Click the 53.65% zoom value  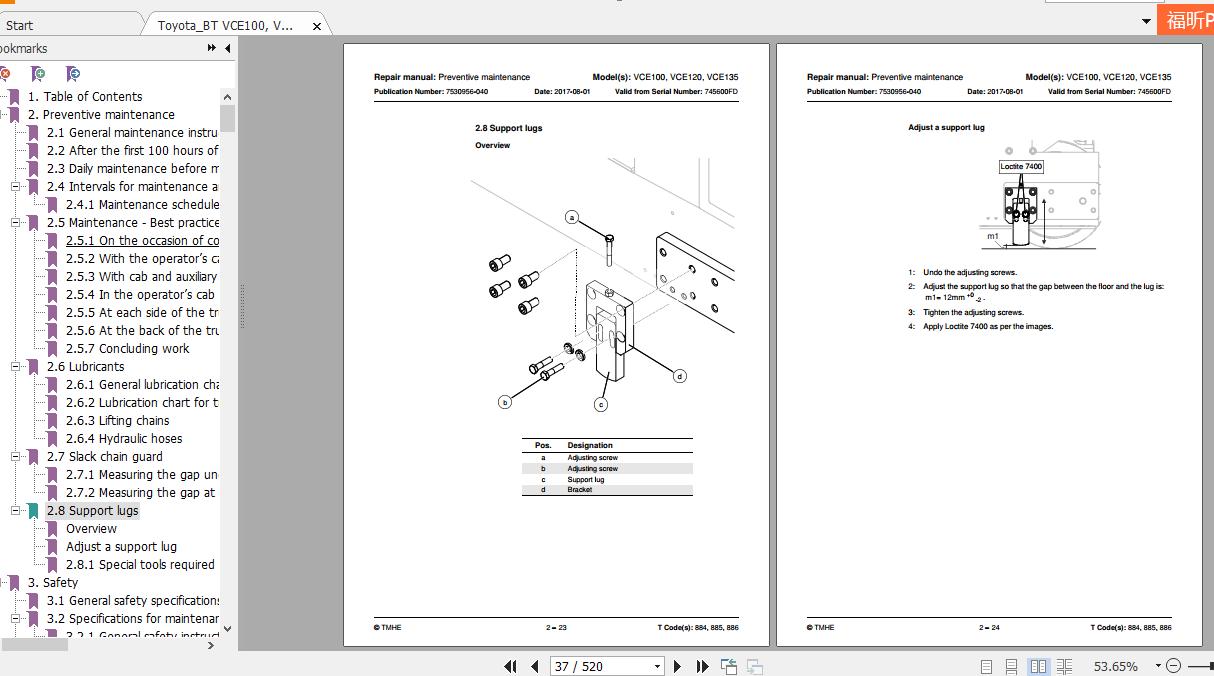(x=1116, y=666)
